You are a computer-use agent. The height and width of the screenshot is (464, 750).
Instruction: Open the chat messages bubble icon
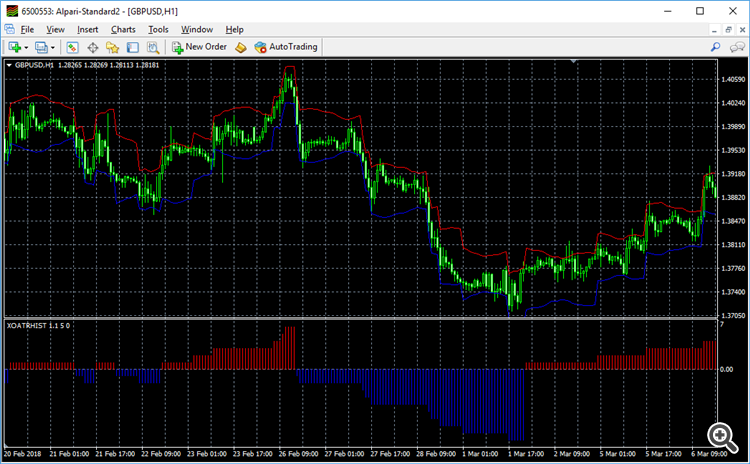coord(737,47)
